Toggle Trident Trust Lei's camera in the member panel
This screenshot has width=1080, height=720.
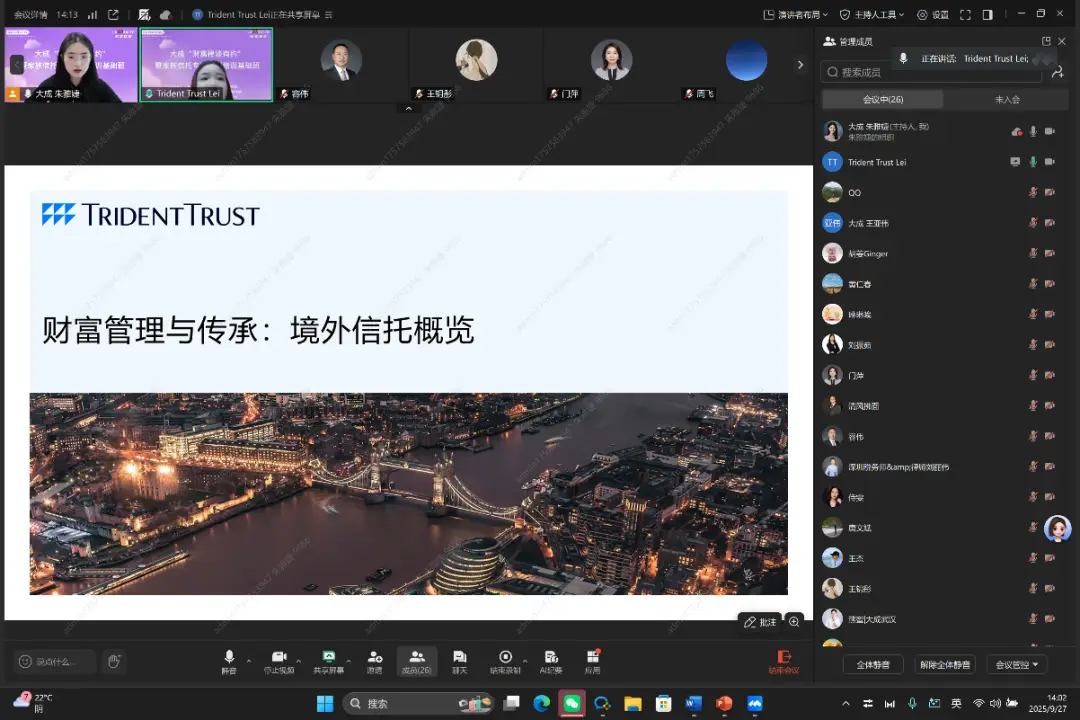pos(1050,161)
